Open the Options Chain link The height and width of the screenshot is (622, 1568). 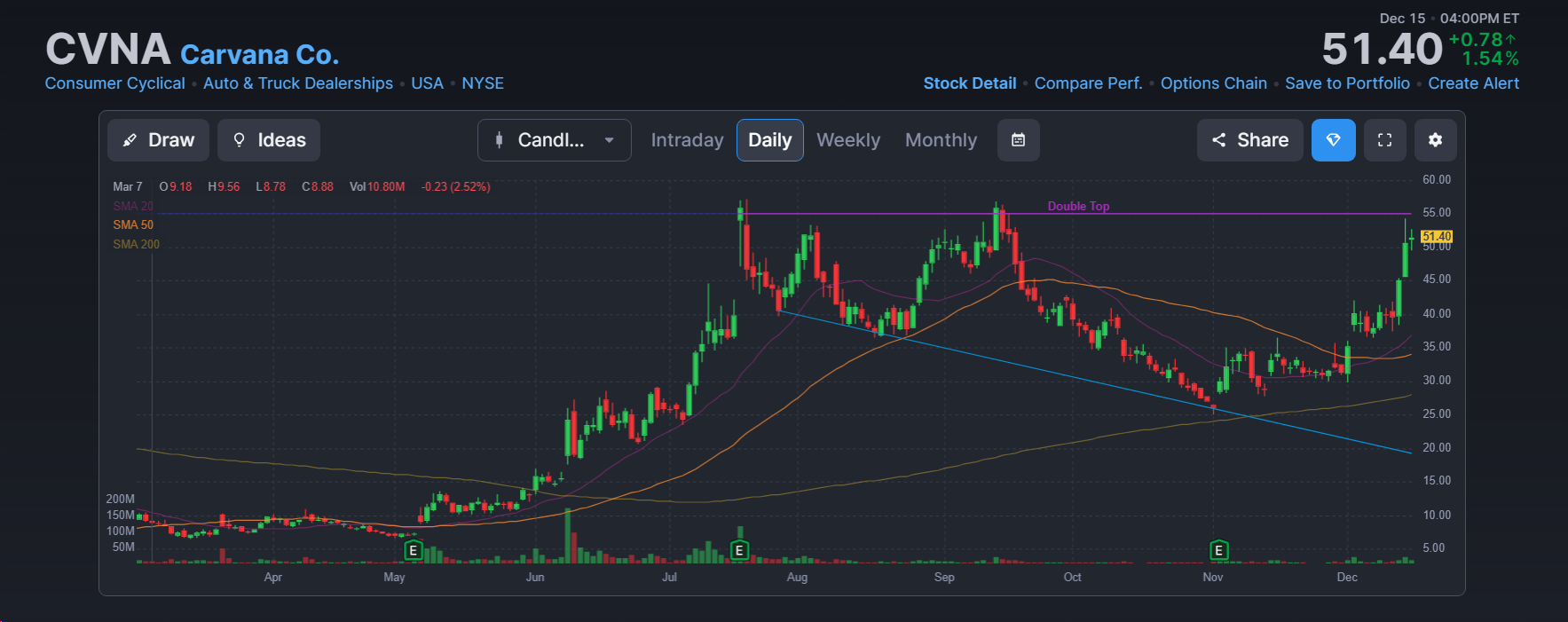(1214, 83)
